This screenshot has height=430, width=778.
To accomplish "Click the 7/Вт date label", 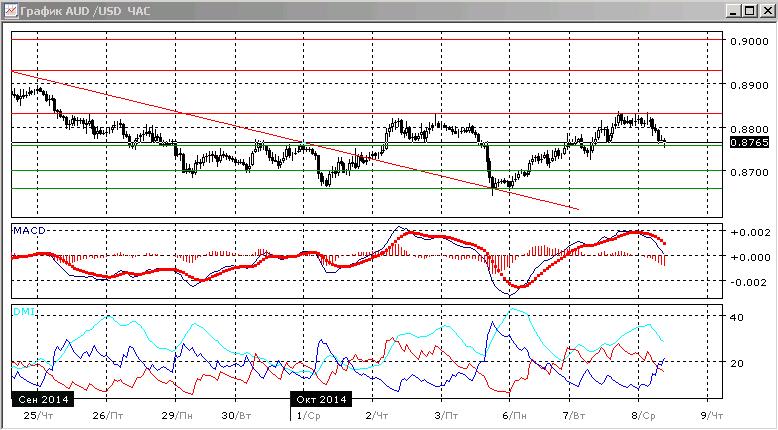I will click(574, 415).
